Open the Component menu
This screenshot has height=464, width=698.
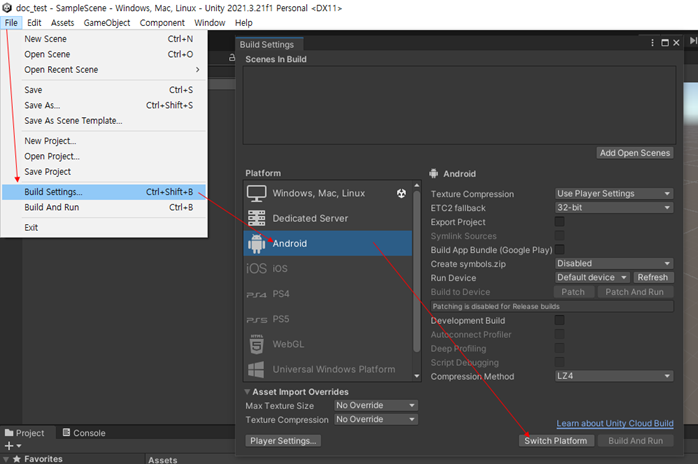click(162, 23)
